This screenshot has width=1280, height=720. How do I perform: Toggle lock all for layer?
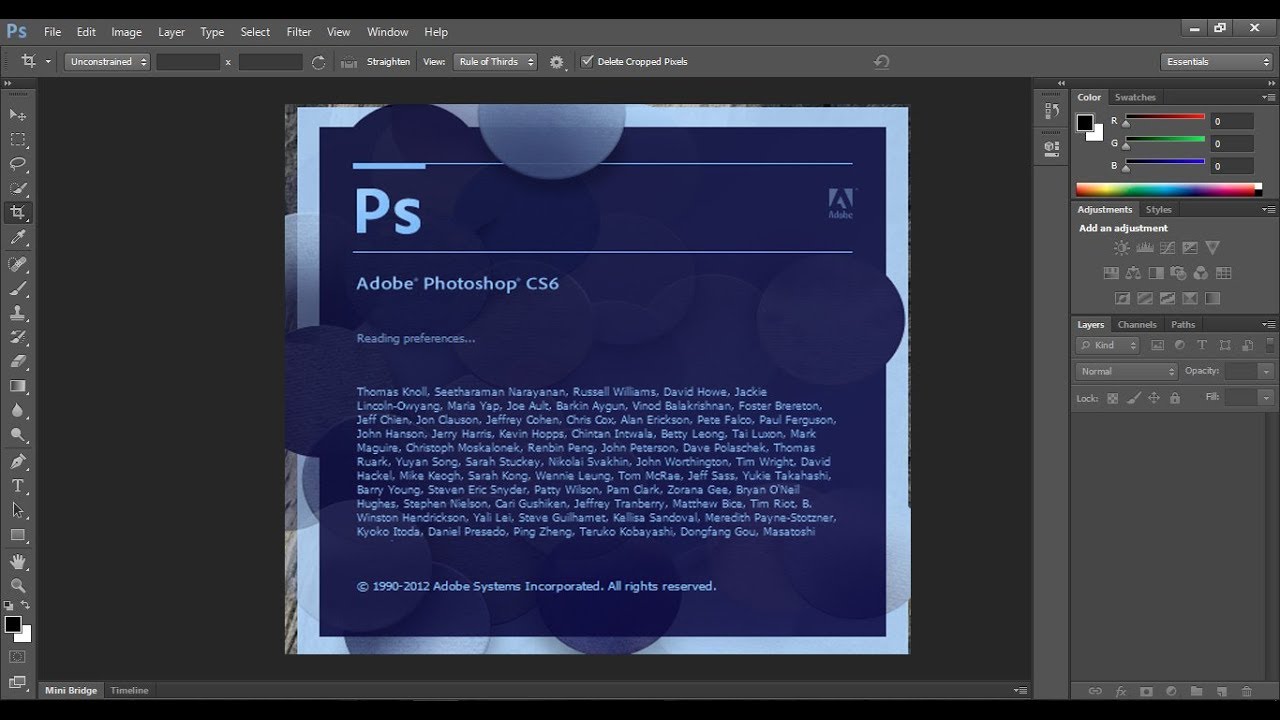(1174, 398)
